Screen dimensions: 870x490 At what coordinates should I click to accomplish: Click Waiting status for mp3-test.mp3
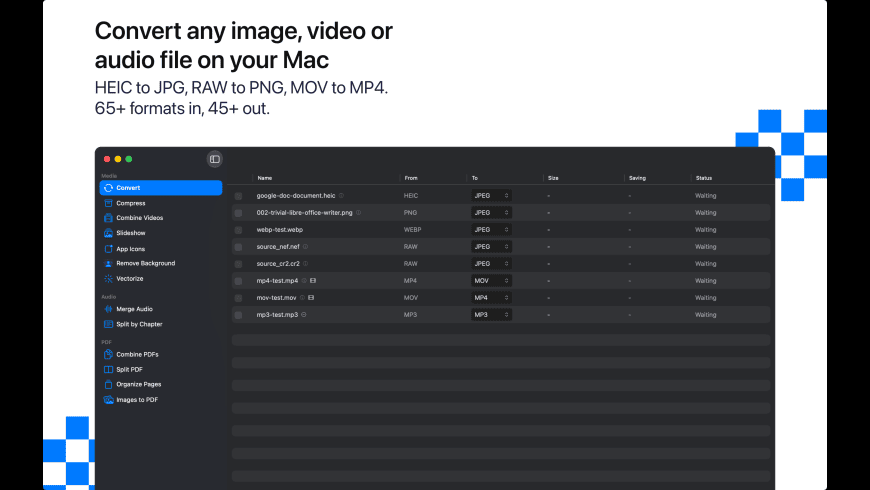(x=706, y=315)
